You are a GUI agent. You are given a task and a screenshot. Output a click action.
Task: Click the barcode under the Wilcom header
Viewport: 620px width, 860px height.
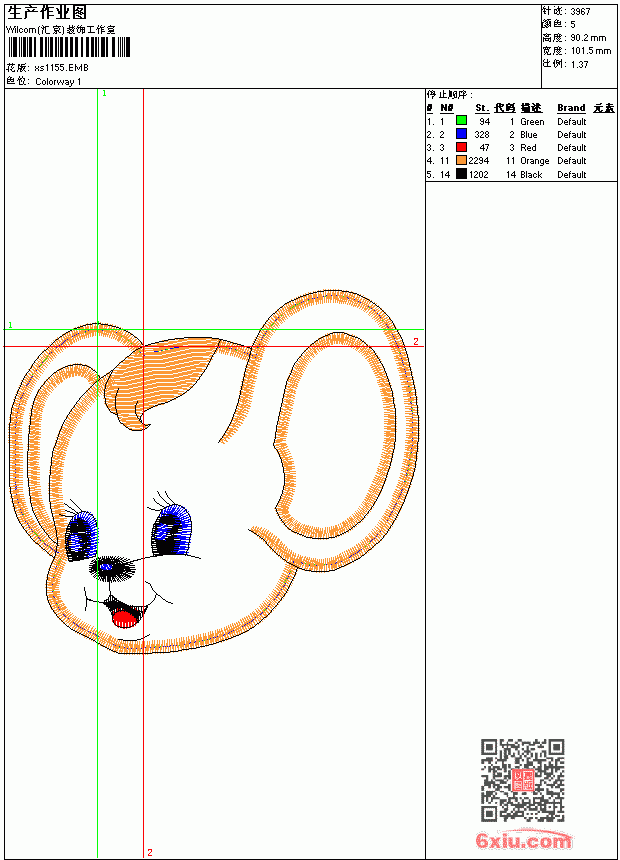pos(69,47)
